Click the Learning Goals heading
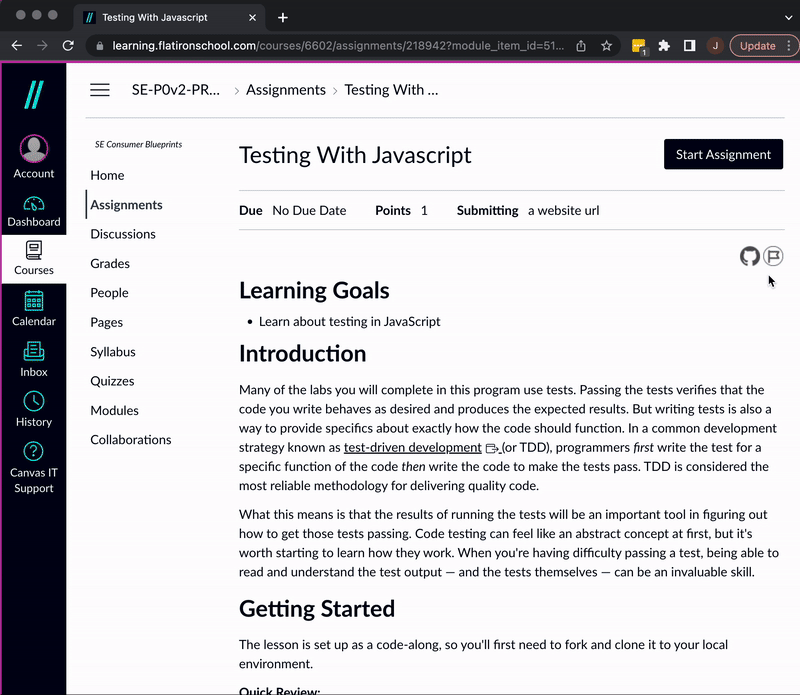Viewport: 800px width, 695px height. [314, 290]
